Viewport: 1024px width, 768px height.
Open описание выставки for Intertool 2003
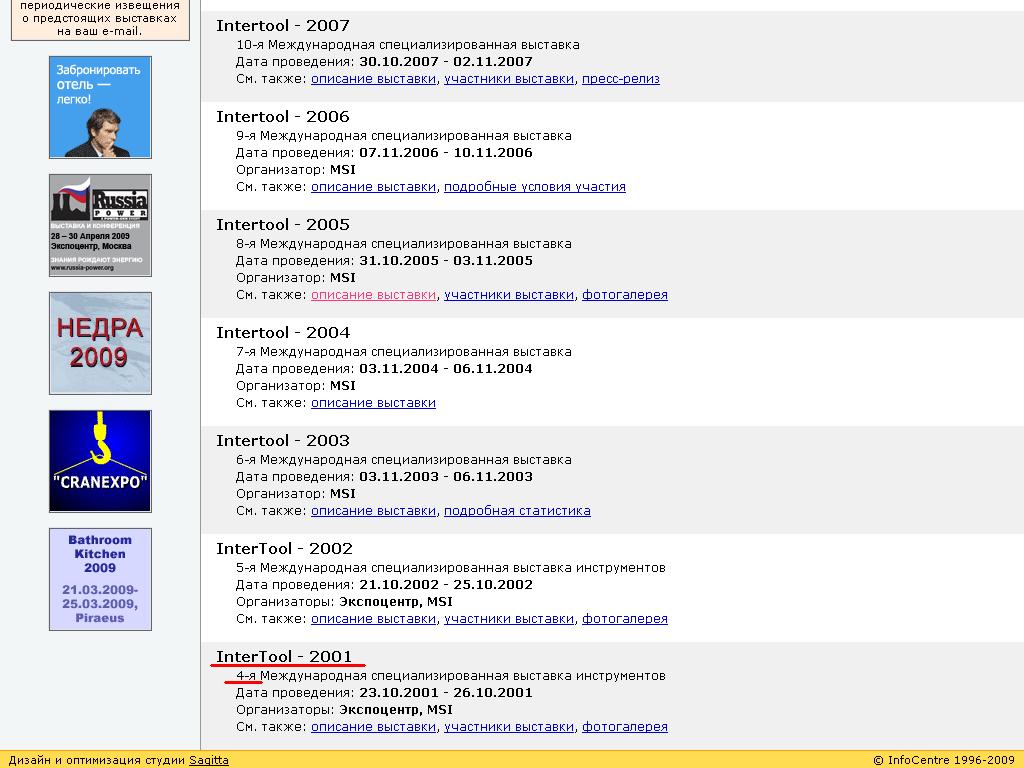coord(374,511)
